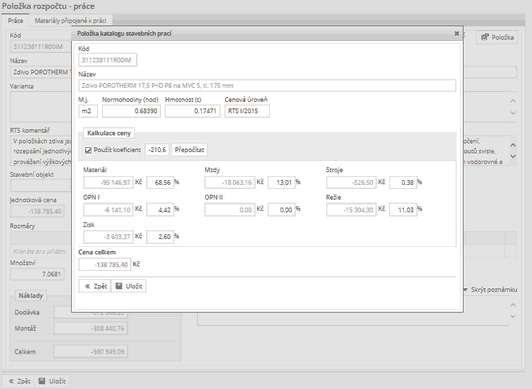Click the RTS komentář scroll up arrow

[513, 145]
